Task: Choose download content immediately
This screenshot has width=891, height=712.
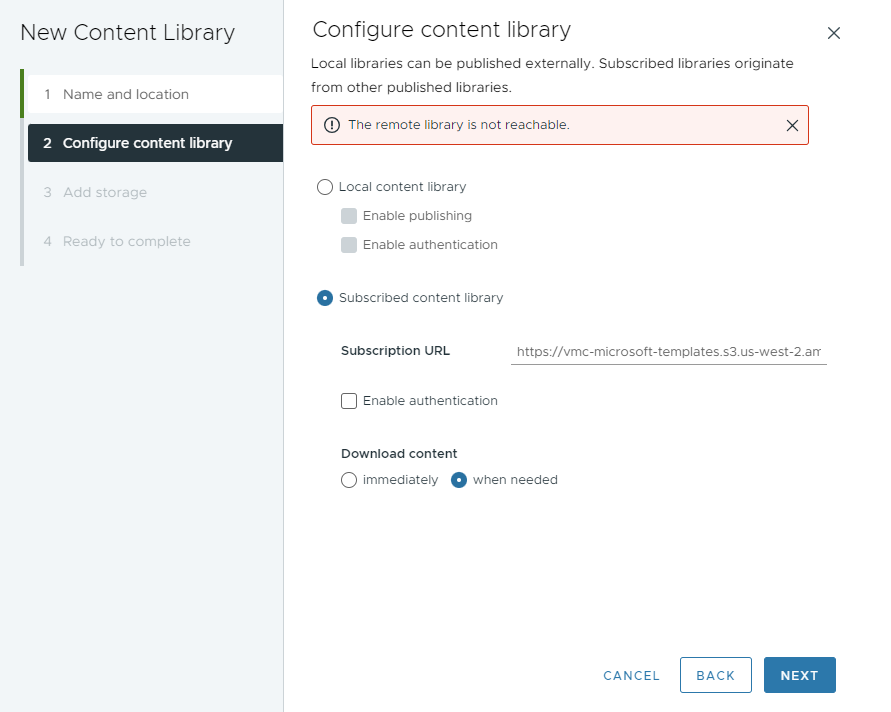Action: coord(349,480)
